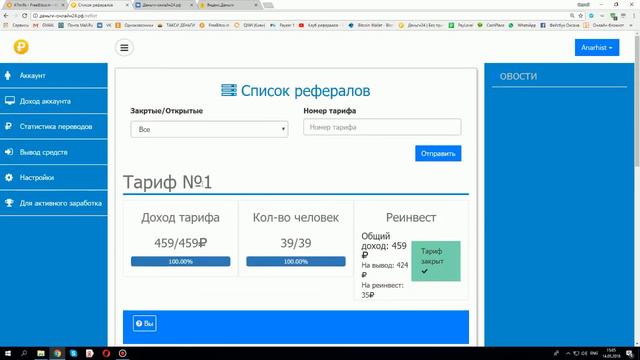
Task: Click the Тариф закрыт green badge
Action: tap(436, 261)
